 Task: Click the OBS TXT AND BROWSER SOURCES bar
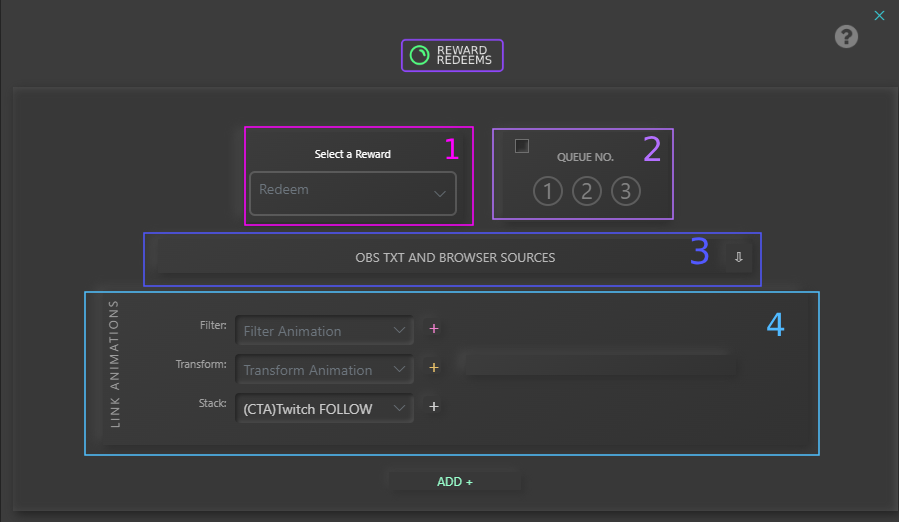455,257
